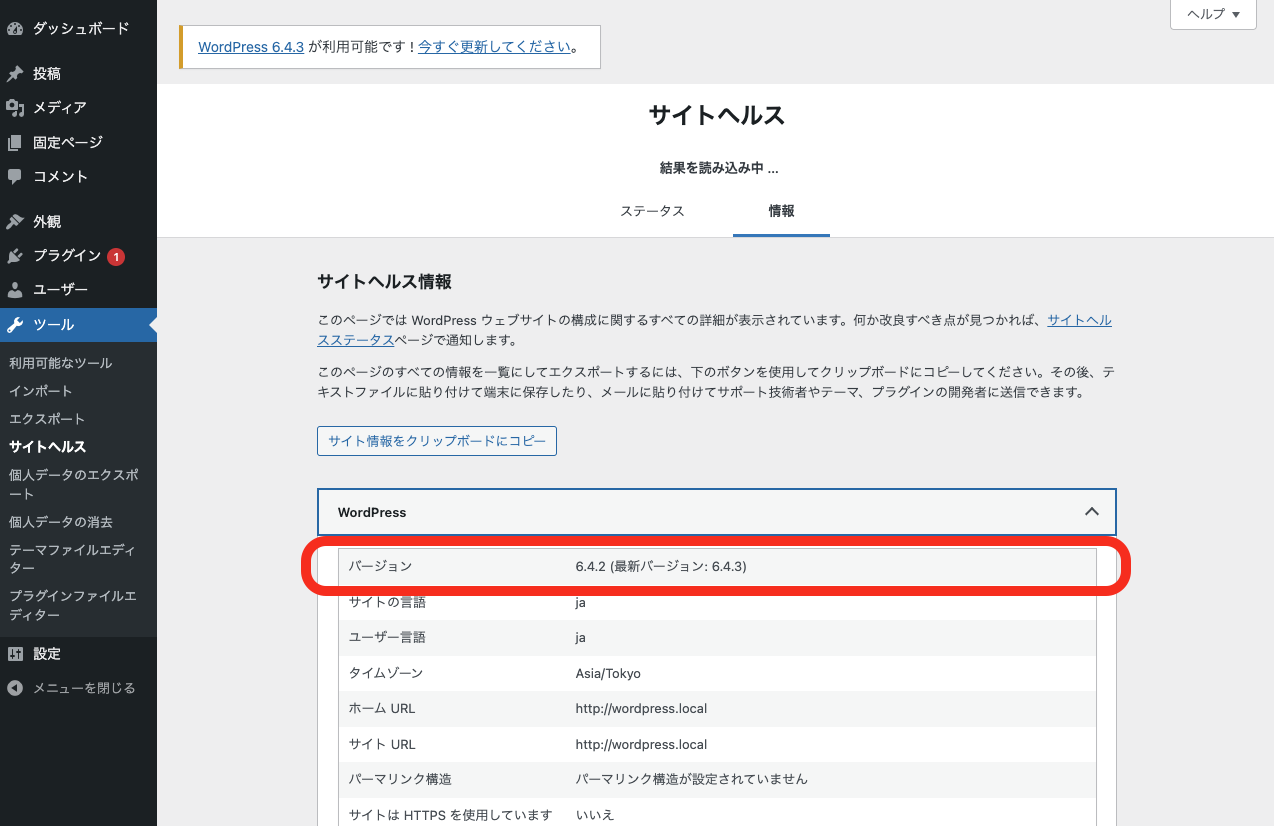Open 個人データのエクスポート submenu item
This screenshot has width=1274, height=826.
point(74,484)
